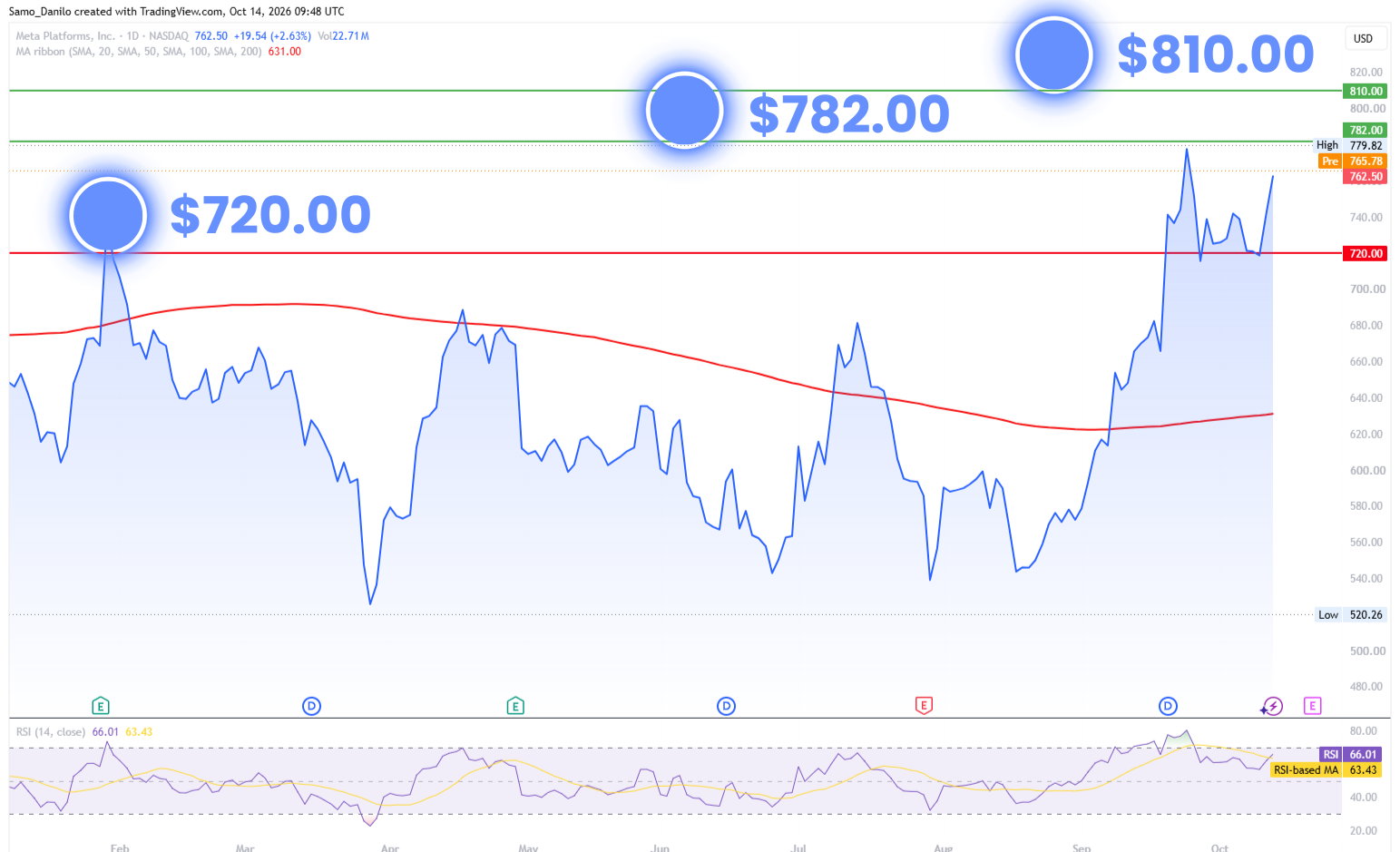Click the NASDAQ exchange label

(169, 36)
